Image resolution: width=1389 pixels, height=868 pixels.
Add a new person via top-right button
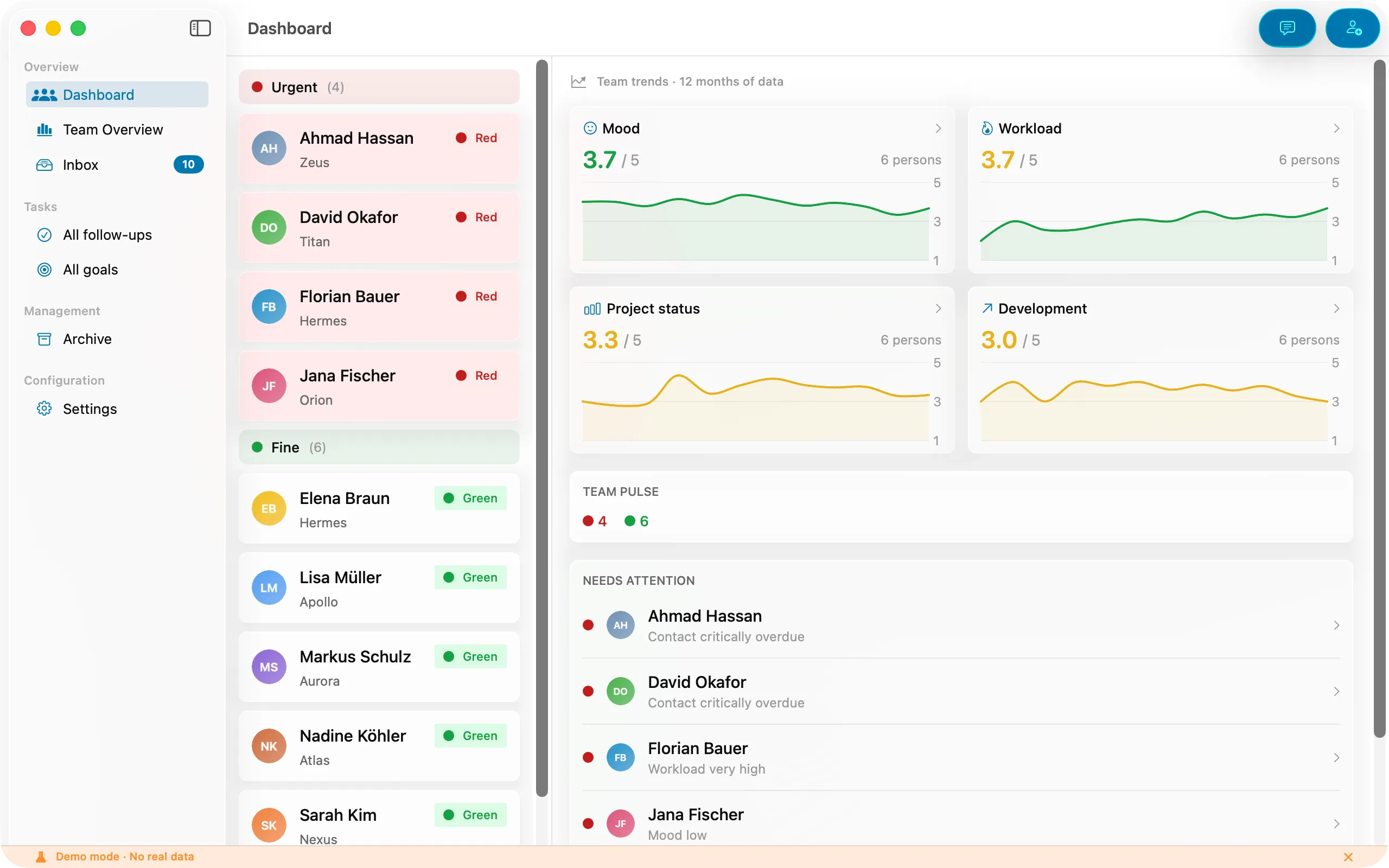point(1353,28)
